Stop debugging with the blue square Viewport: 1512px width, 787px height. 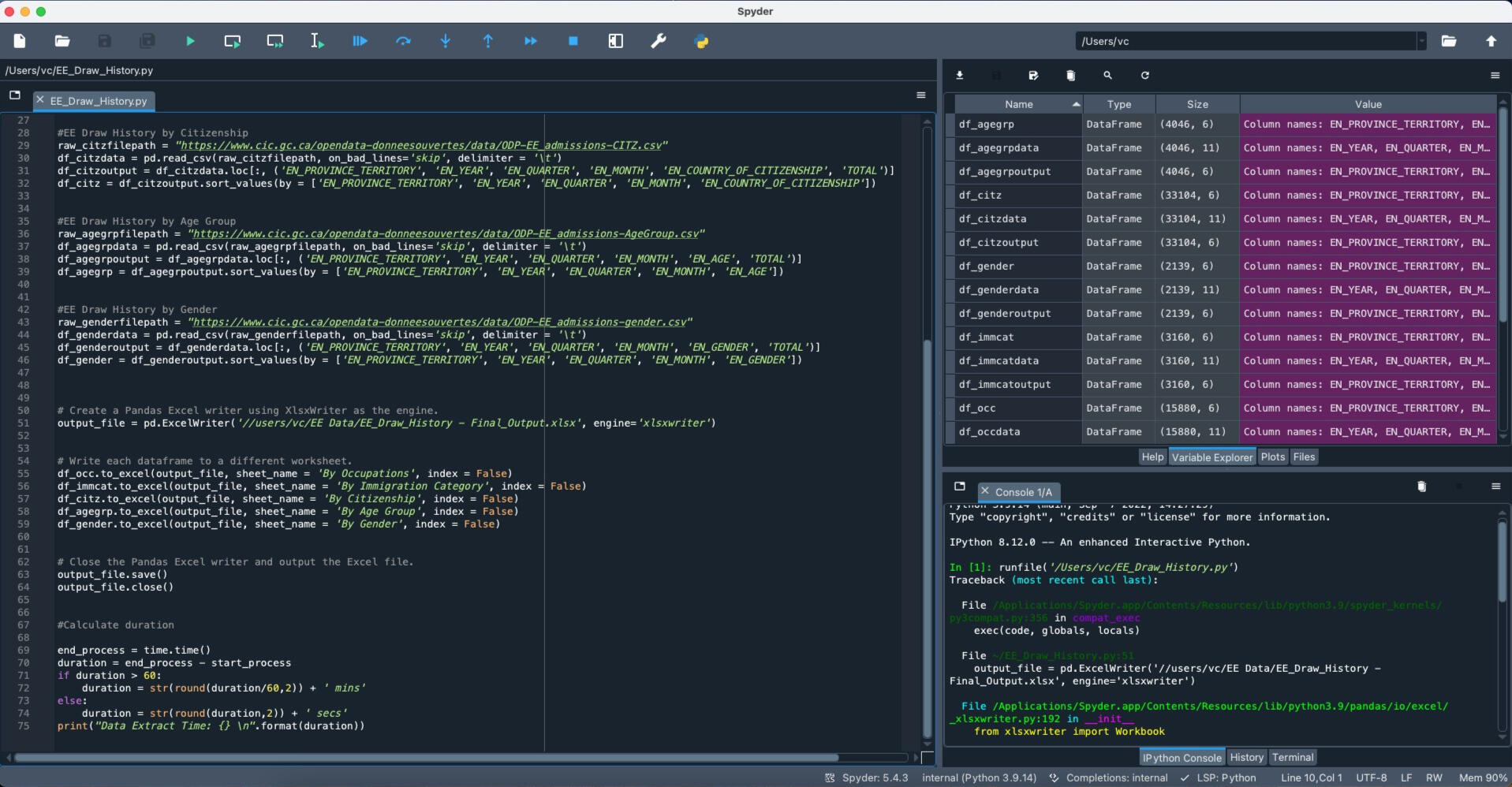click(573, 41)
